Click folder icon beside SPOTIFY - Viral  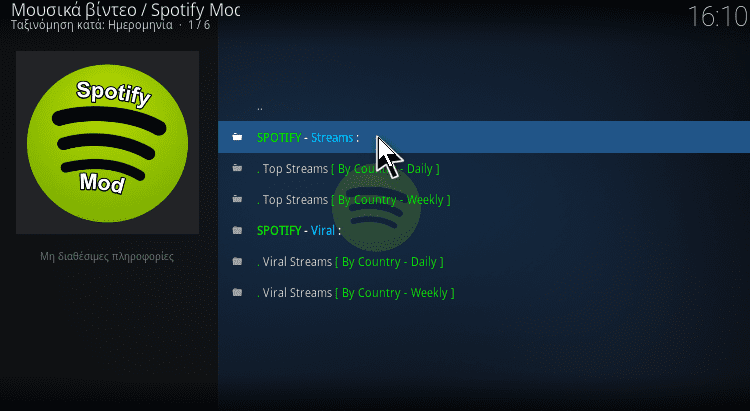click(x=237, y=231)
